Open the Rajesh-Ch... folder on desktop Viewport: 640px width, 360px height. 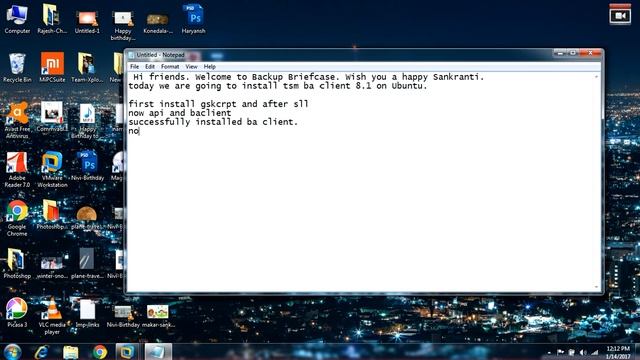coord(52,19)
